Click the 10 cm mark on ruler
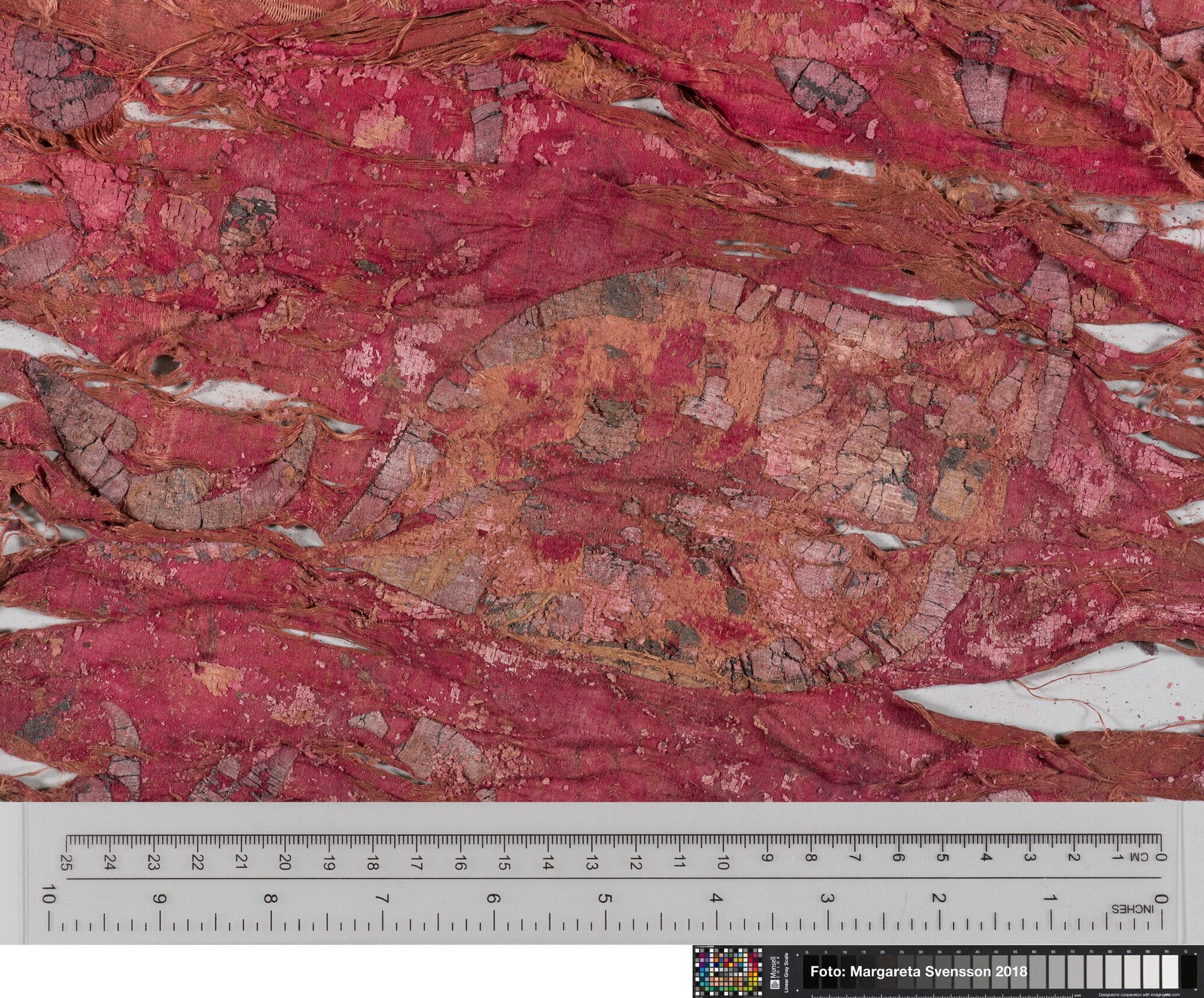Viewport: 1204px width, 998px height. [x=724, y=863]
